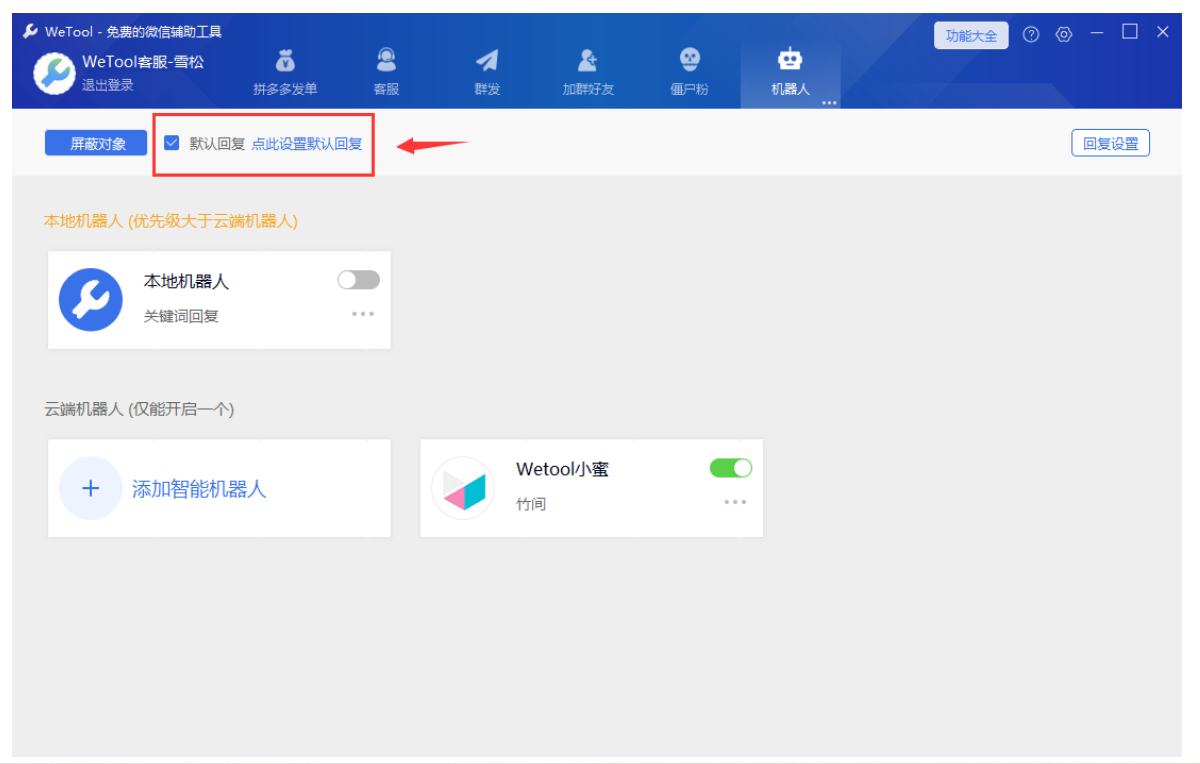The width and height of the screenshot is (1200, 764).
Task: Click the 点此设置默认回复 link
Action: (307, 143)
